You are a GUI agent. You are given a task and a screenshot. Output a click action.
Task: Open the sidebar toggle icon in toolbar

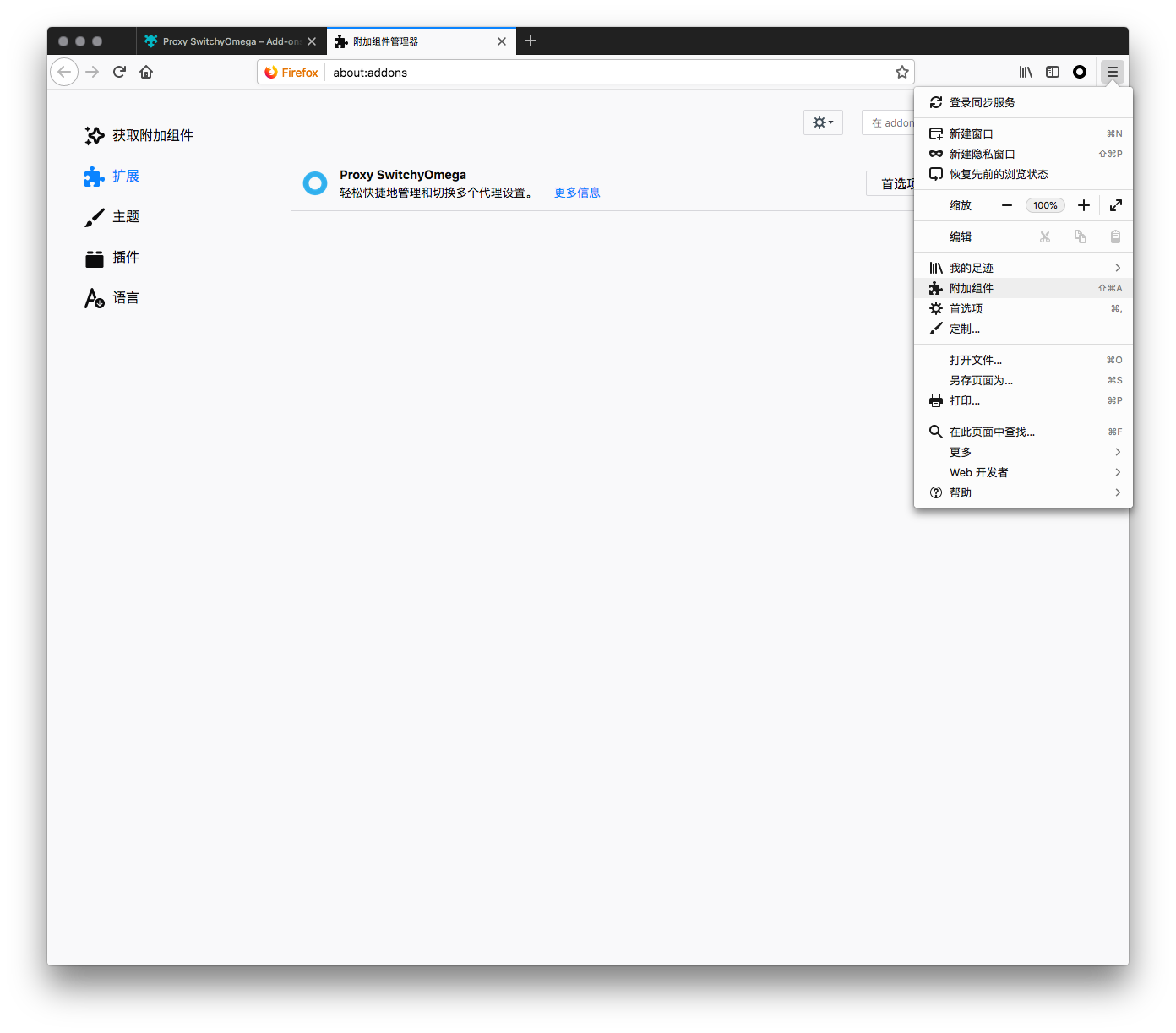(x=1052, y=72)
